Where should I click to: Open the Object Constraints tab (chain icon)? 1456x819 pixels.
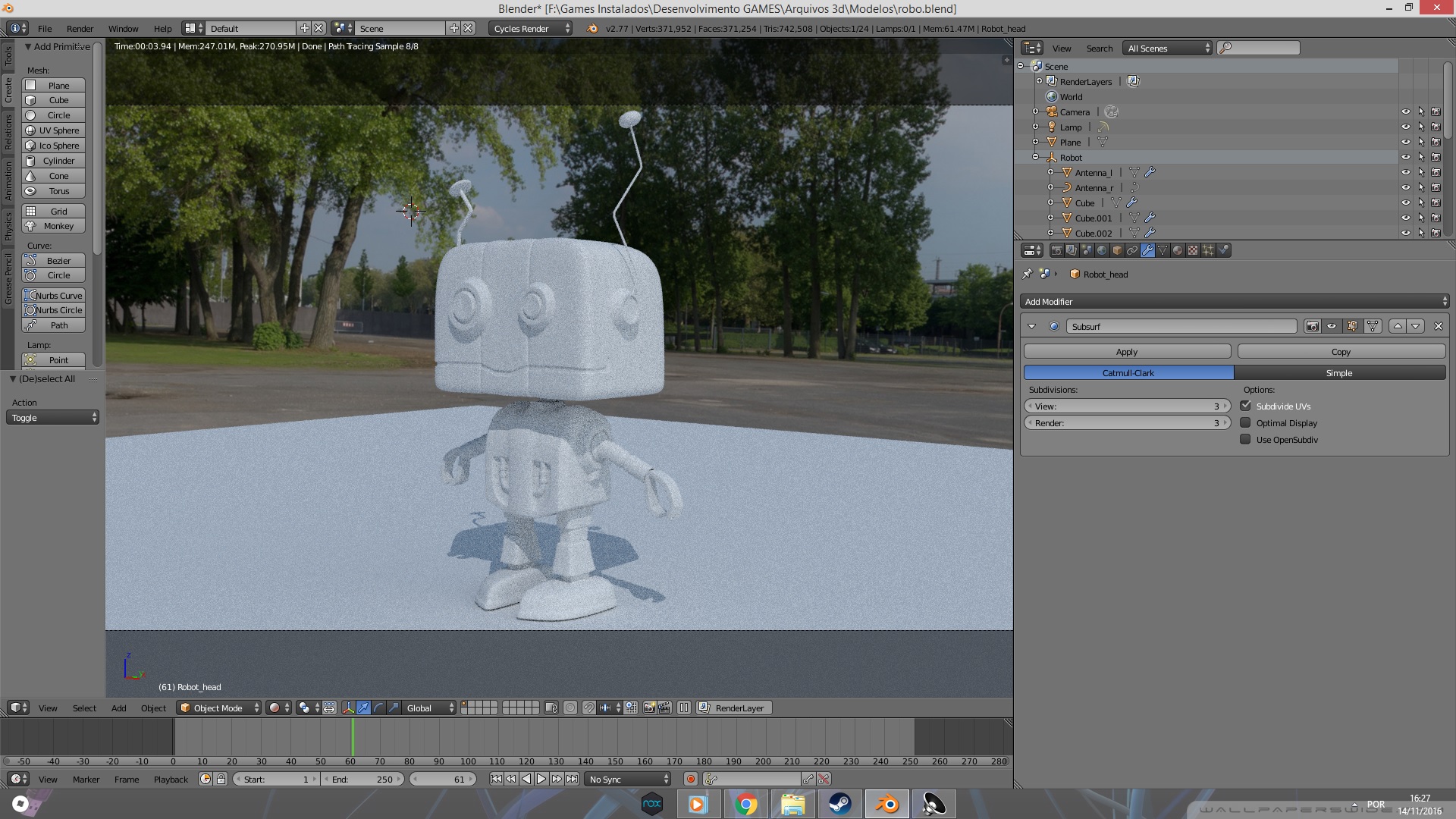coord(1132,250)
